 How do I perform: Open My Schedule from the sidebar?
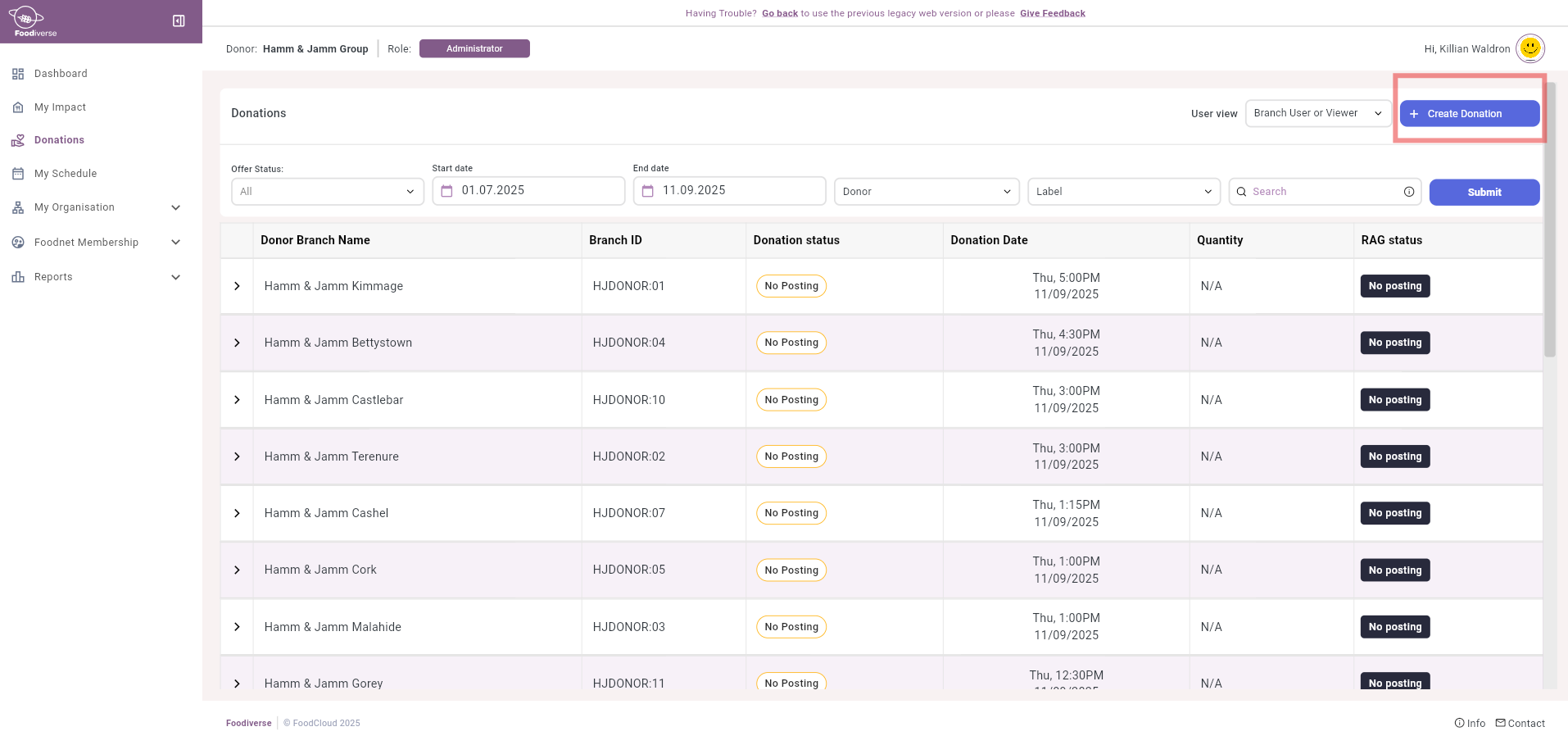point(66,174)
